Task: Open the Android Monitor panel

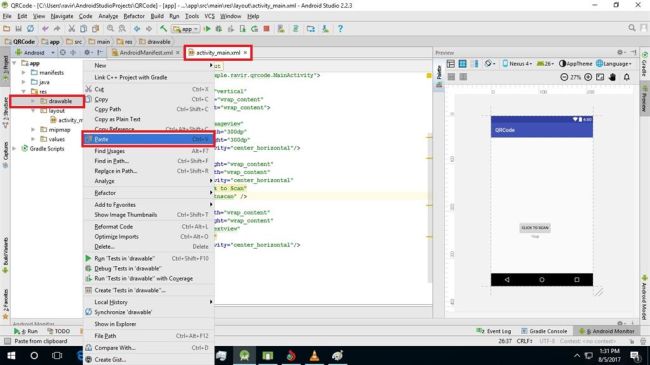Action: tap(607, 331)
